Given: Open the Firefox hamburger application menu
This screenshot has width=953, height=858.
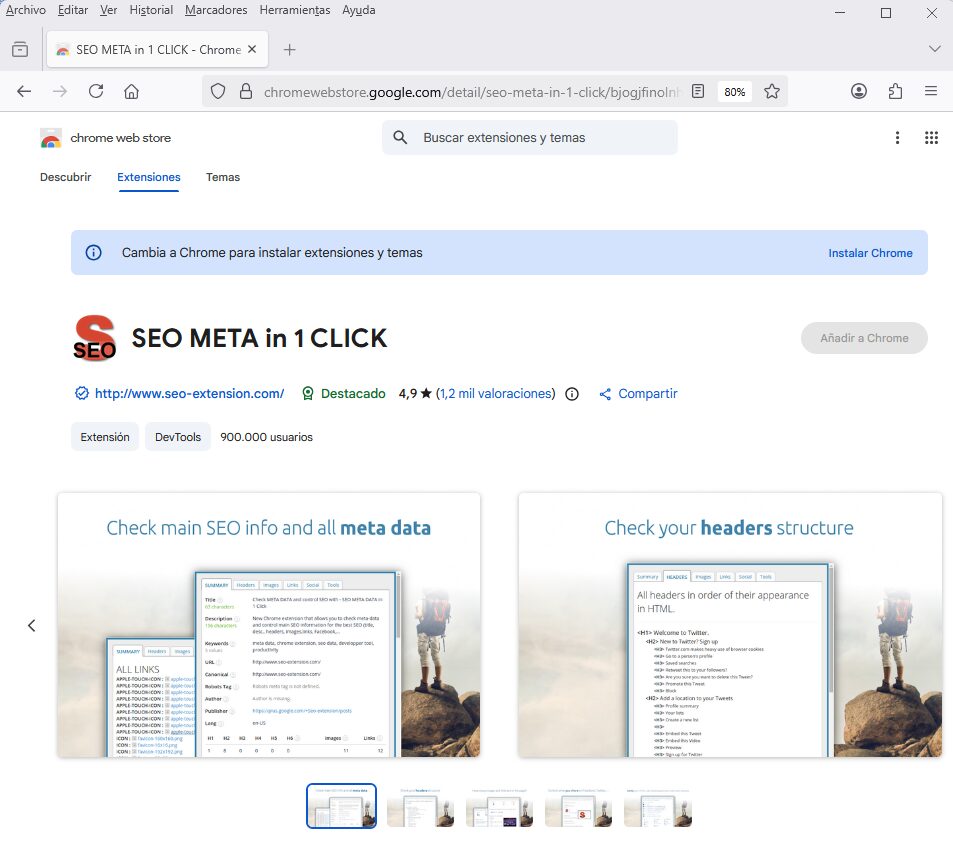Looking at the screenshot, I should (931, 91).
